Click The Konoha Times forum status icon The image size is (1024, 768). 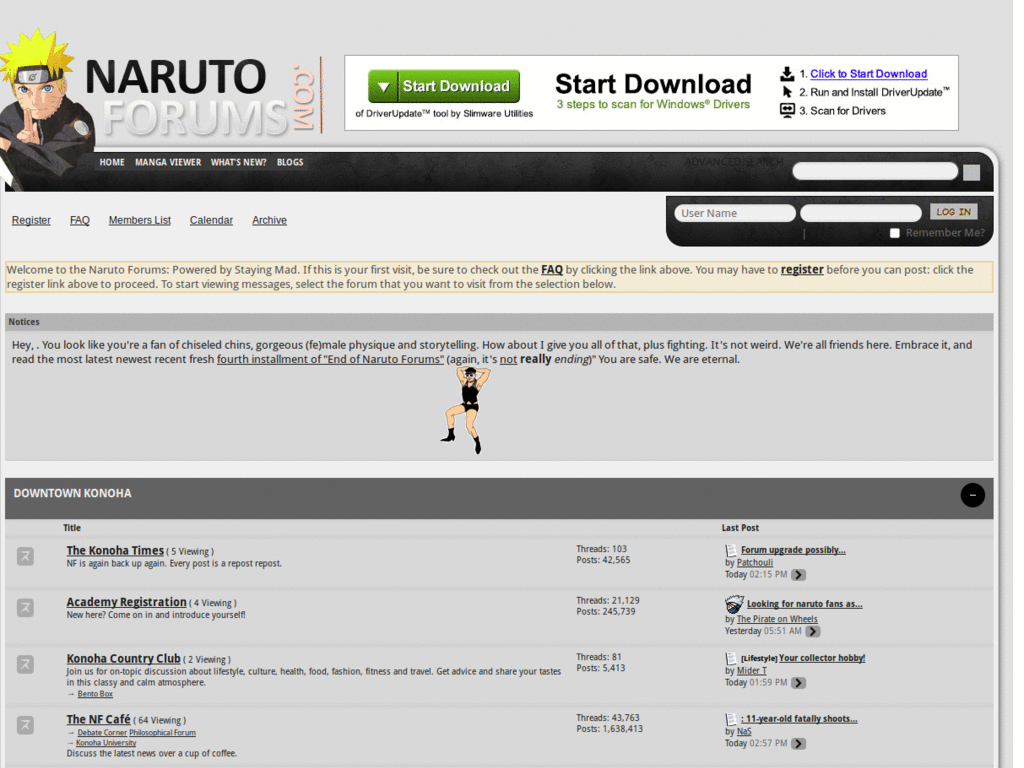[25, 556]
